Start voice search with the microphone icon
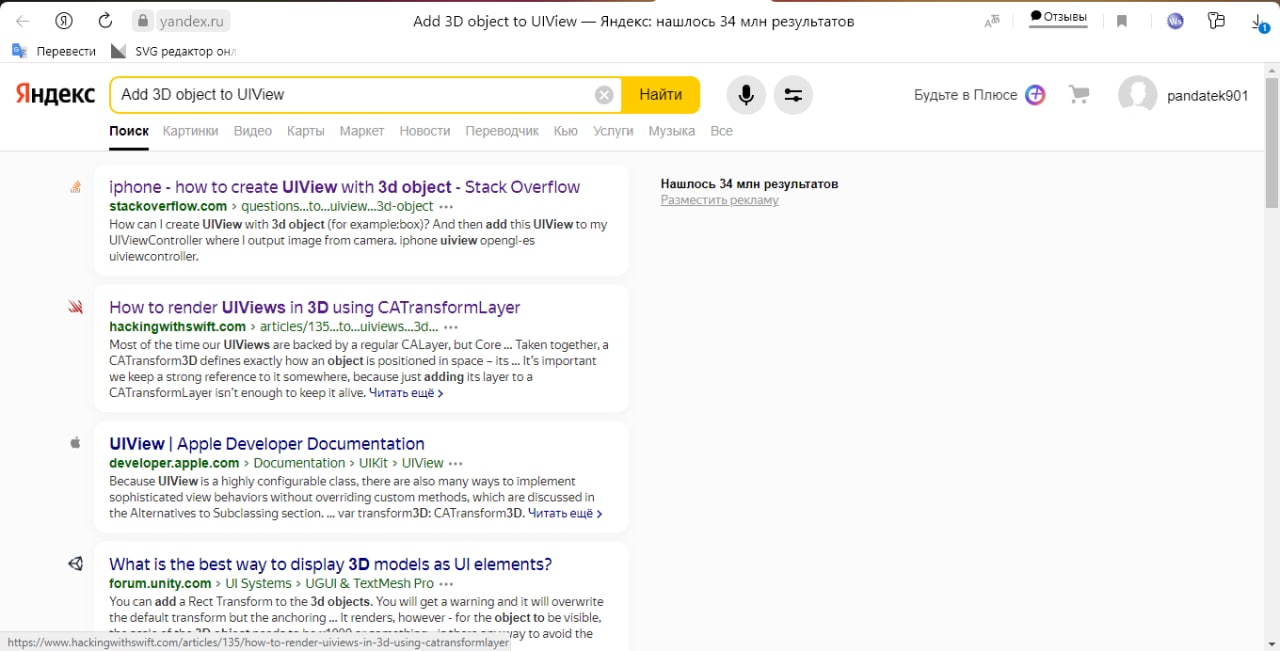Image resolution: width=1280 pixels, height=651 pixels. coord(746,95)
